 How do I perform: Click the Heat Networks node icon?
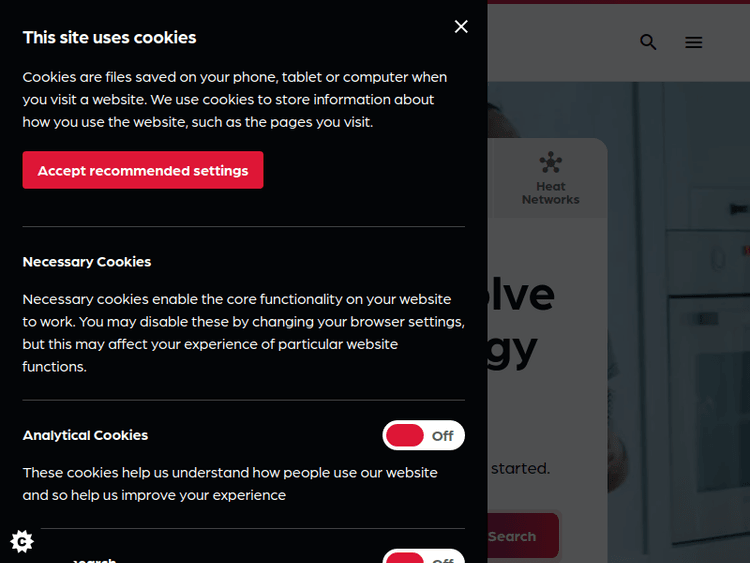coord(550,162)
